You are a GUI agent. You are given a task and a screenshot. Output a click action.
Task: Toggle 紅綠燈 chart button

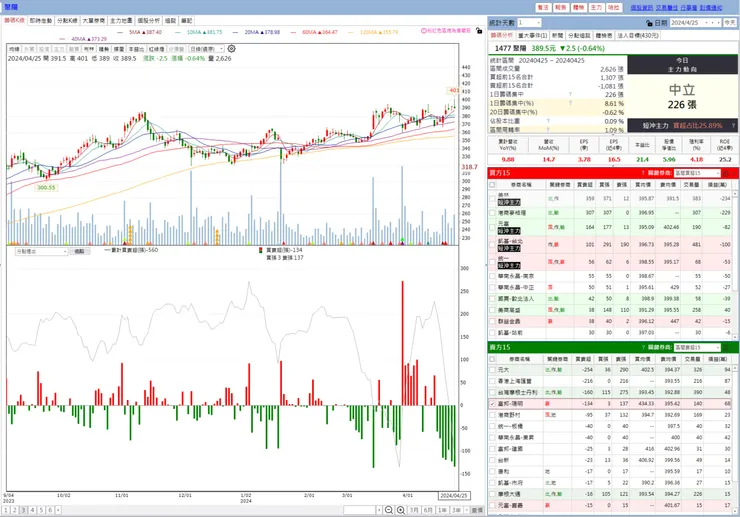[x=156, y=49]
